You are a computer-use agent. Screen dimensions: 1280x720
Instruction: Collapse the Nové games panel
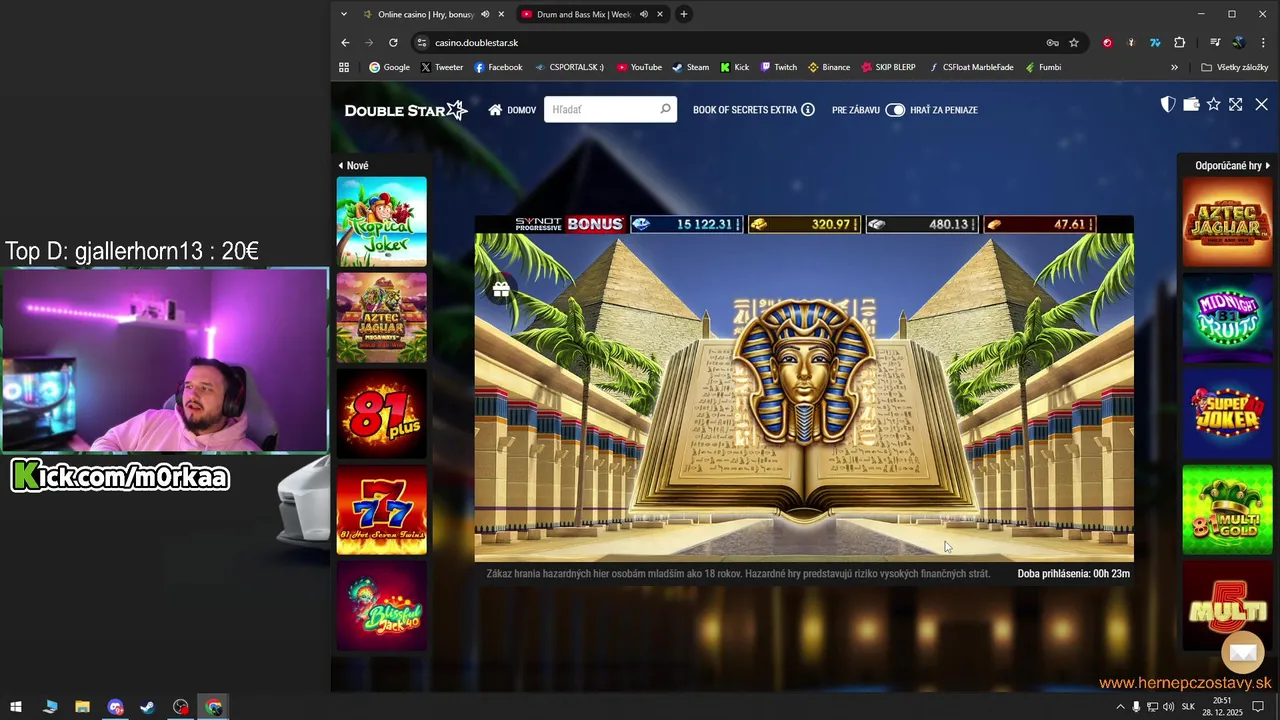[353, 165]
